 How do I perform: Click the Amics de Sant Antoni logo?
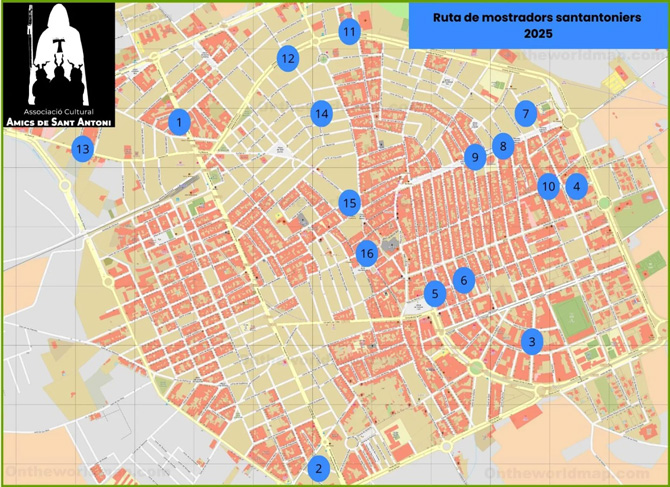click(59, 66)
